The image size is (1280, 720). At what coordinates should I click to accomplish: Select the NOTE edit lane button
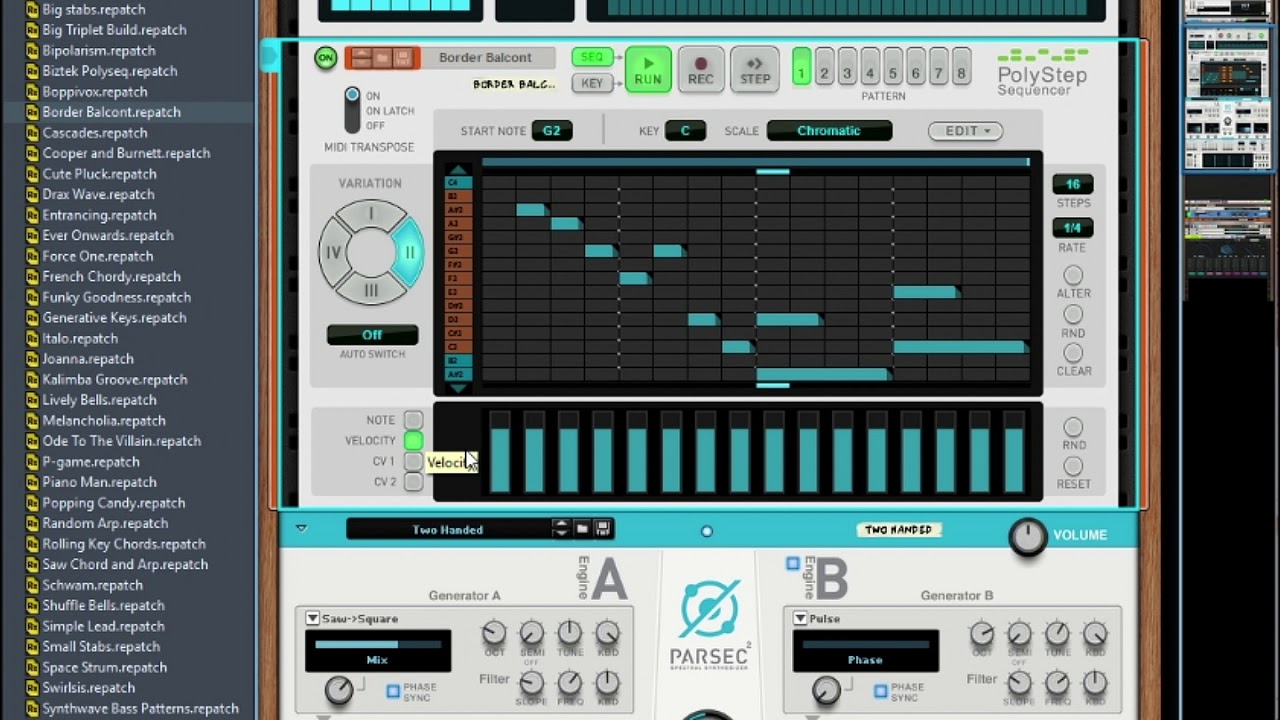(413, 420)
